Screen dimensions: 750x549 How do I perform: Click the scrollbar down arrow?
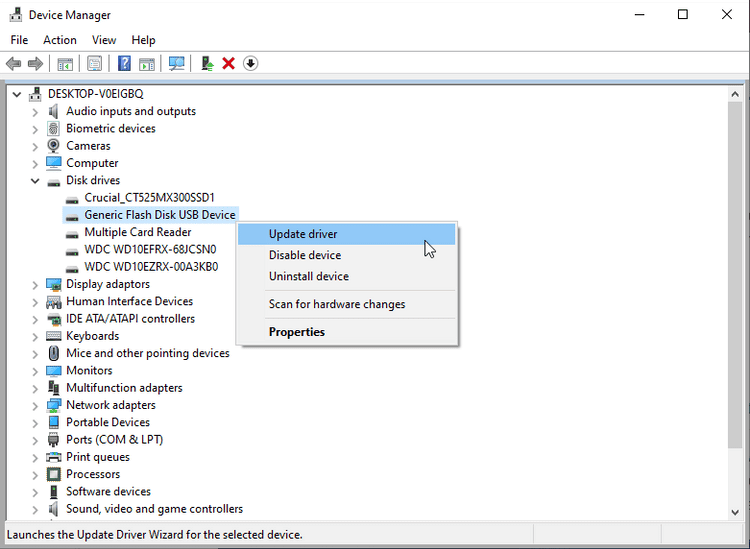tap(735, 512)
